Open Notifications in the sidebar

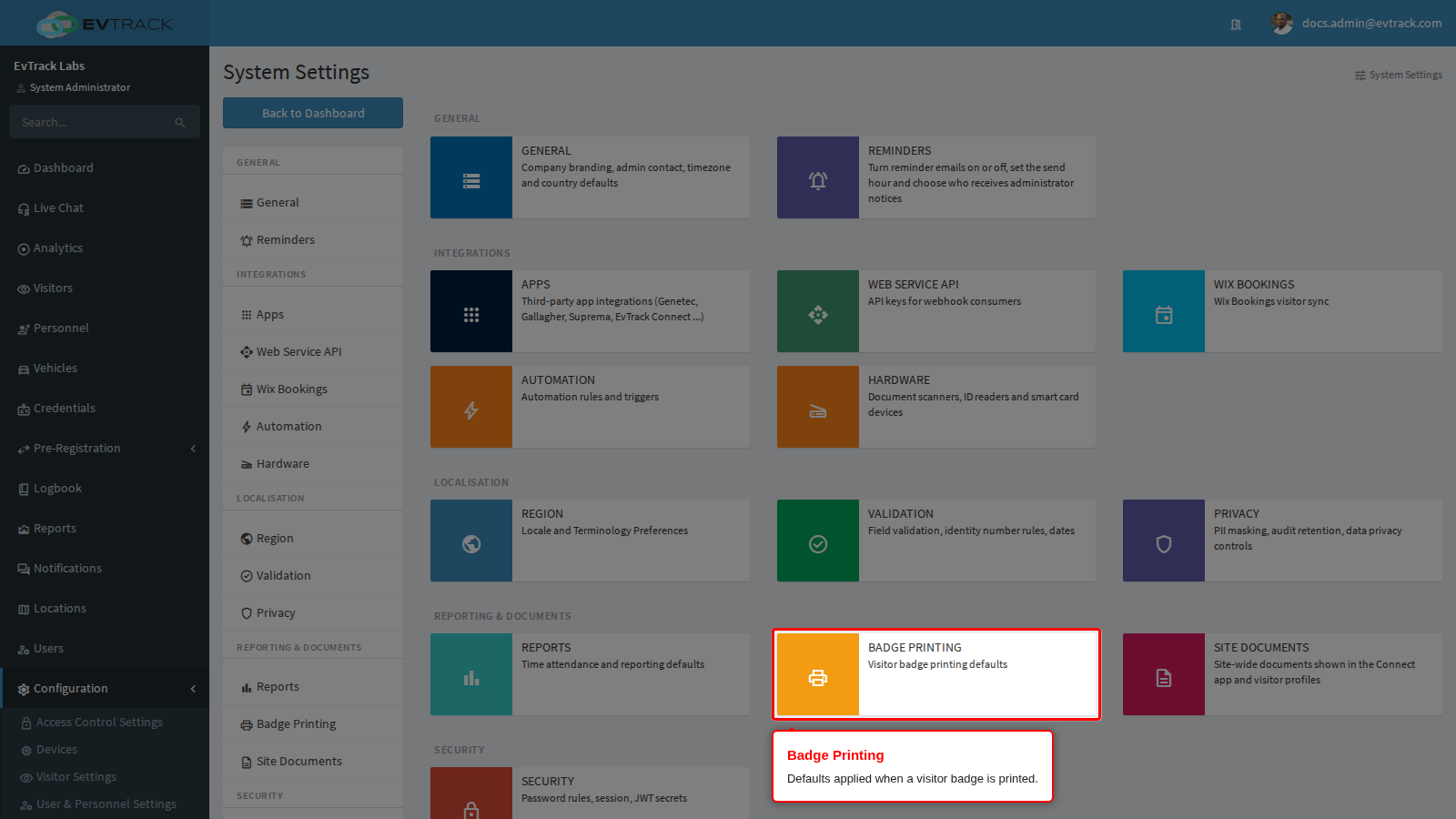[105, 569]
